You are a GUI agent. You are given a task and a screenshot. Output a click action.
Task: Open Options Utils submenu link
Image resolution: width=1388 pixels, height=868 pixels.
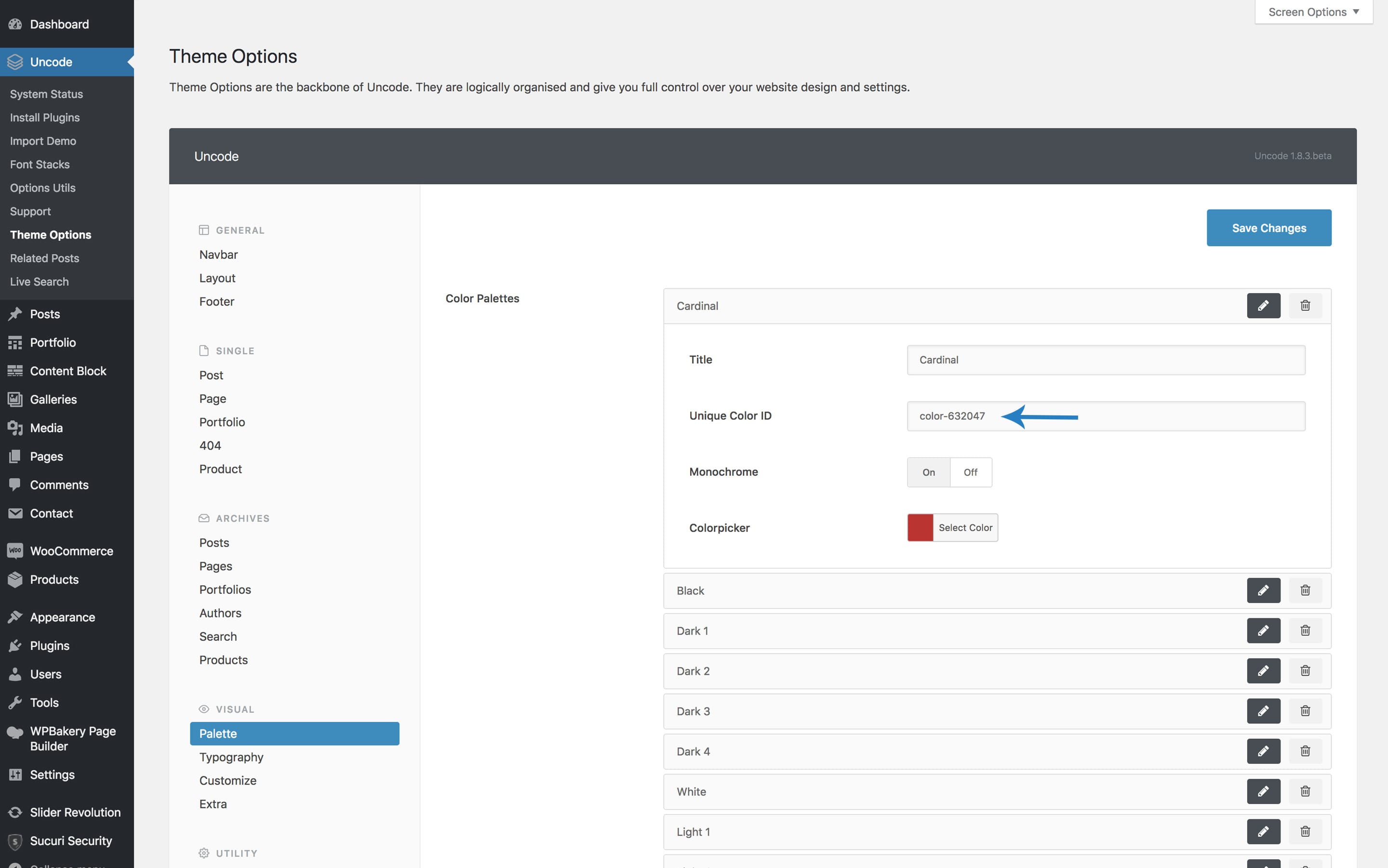[42, 188]
